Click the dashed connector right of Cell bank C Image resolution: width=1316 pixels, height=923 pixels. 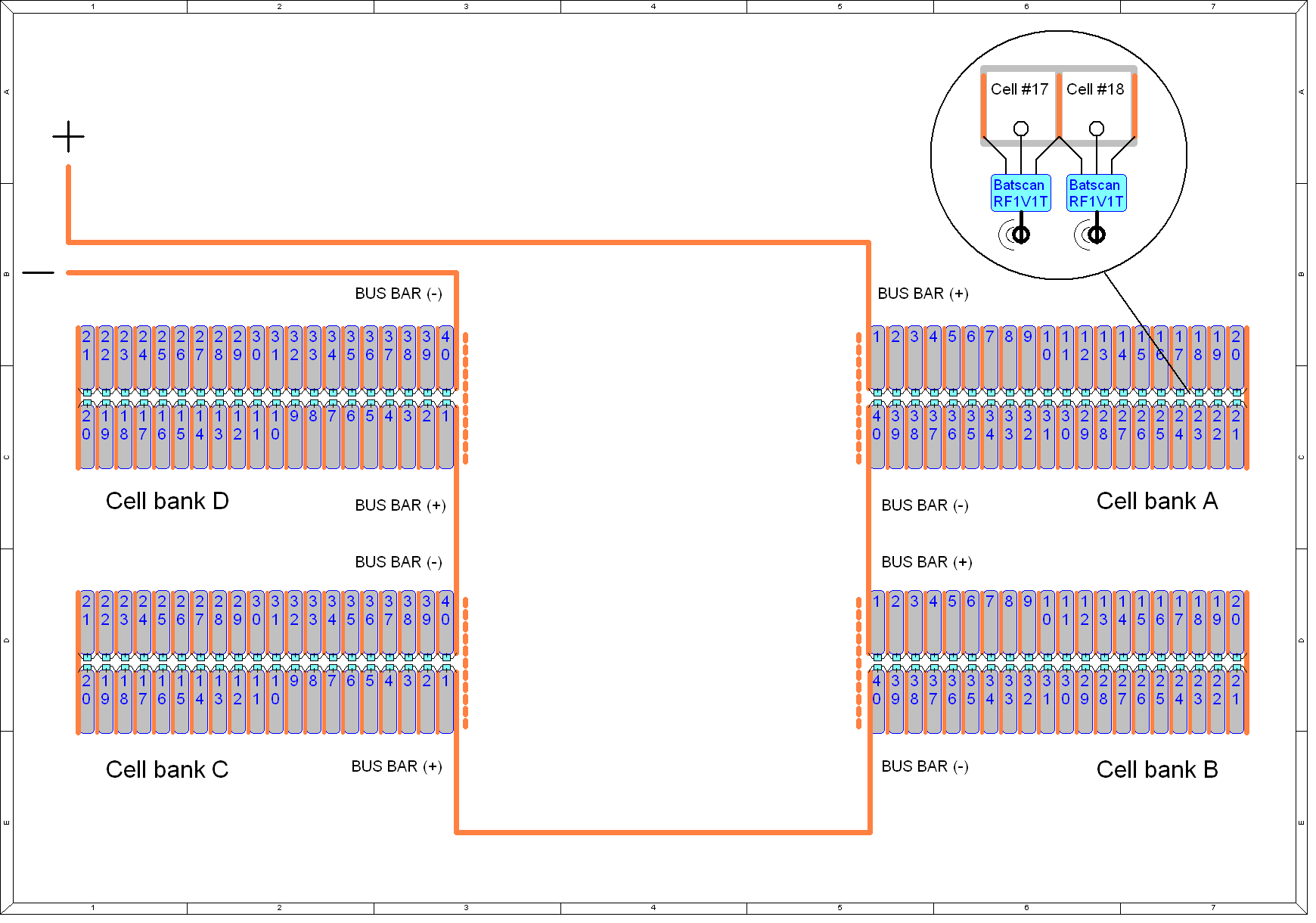pos(465,663)
